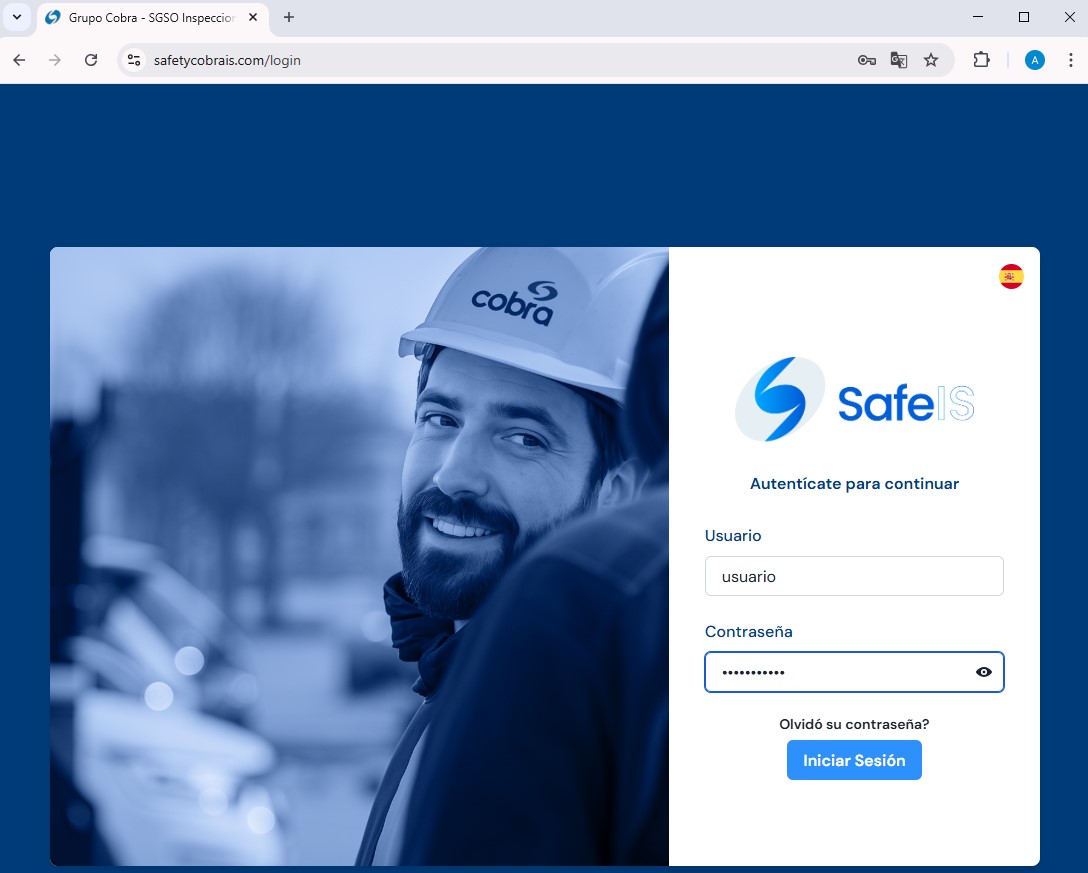This screenshot has width=1088, height=873.
Task: Go back to the previous browser page
Action: pyautogui.click(x=19, y=60)
